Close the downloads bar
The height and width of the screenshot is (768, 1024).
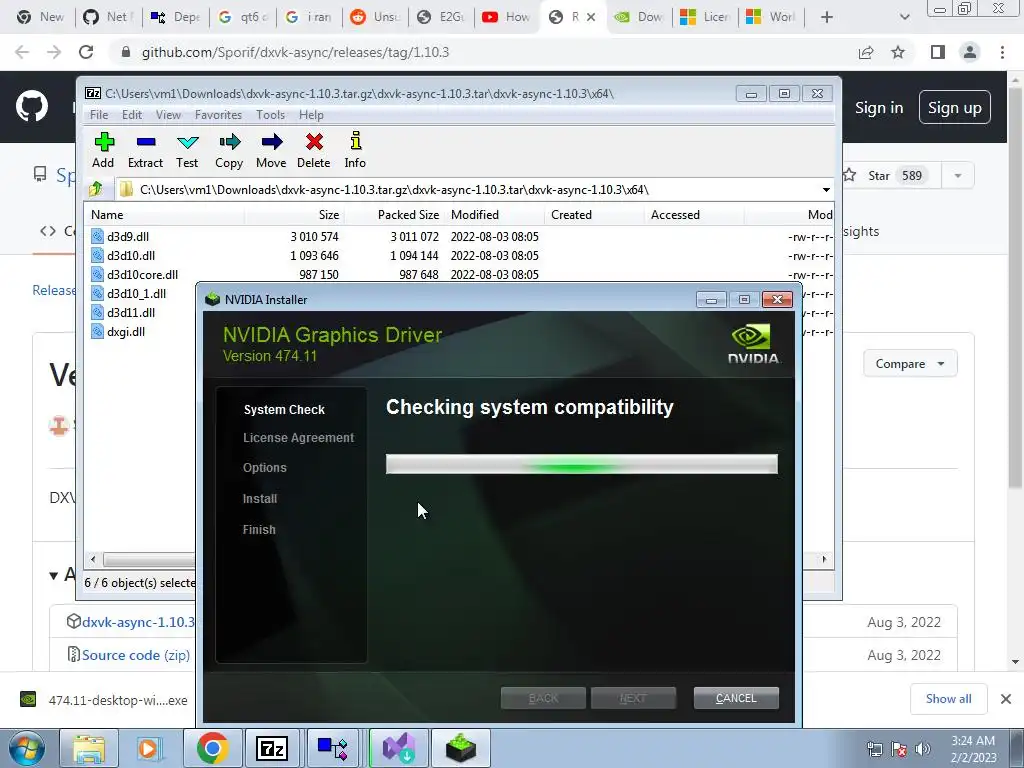1006,699
